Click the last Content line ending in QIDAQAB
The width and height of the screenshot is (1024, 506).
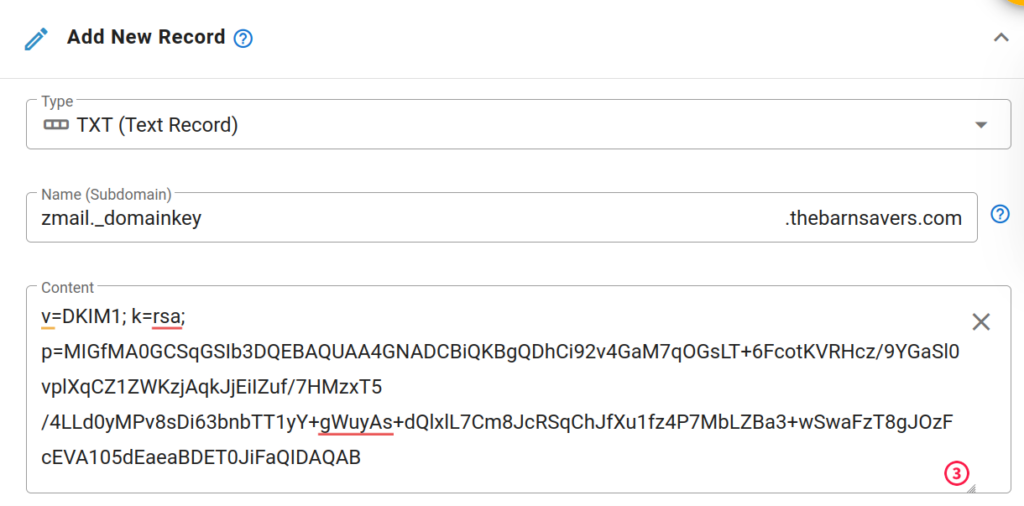click(x=201, y=458)
